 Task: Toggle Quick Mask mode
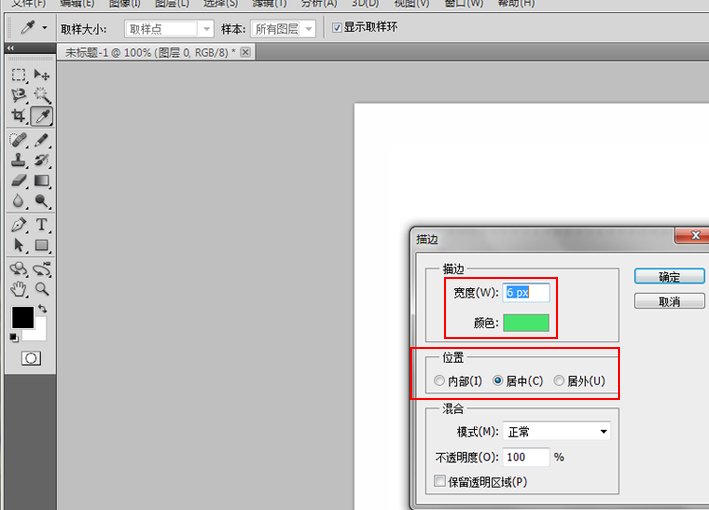pyautogui.click(x=31, y=359)
